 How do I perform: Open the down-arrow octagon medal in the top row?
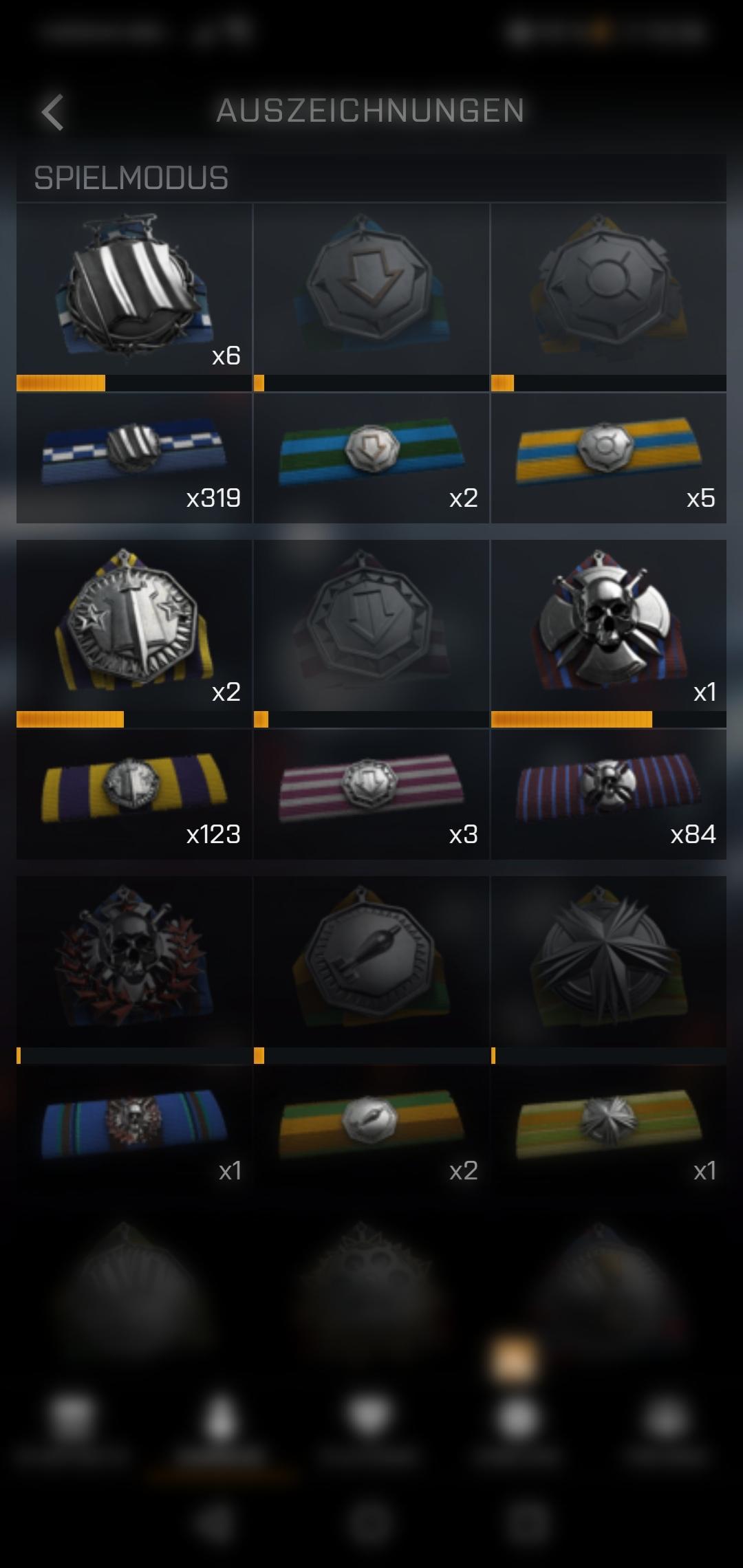371,289
